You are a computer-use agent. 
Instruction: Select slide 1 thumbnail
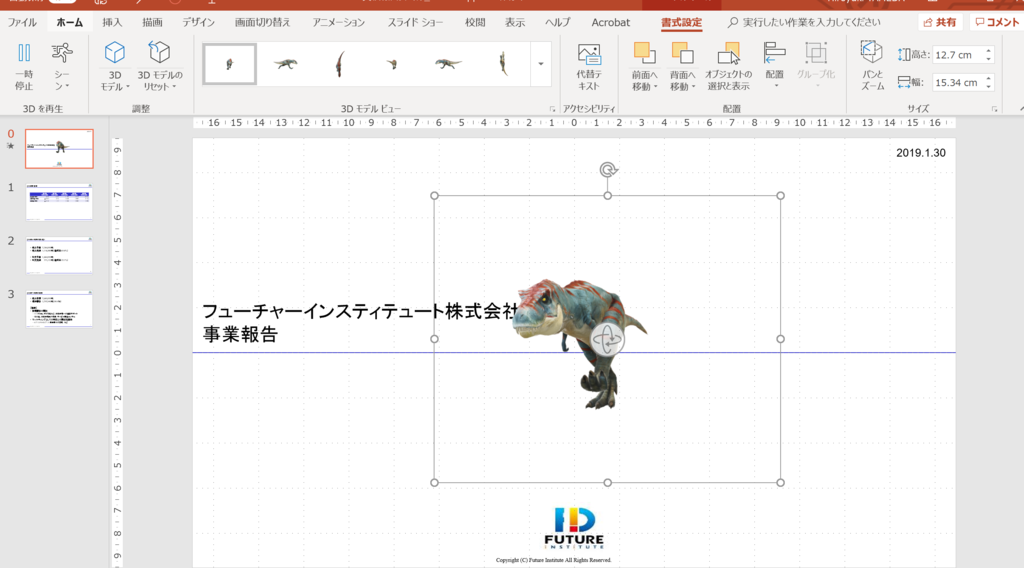59,202
